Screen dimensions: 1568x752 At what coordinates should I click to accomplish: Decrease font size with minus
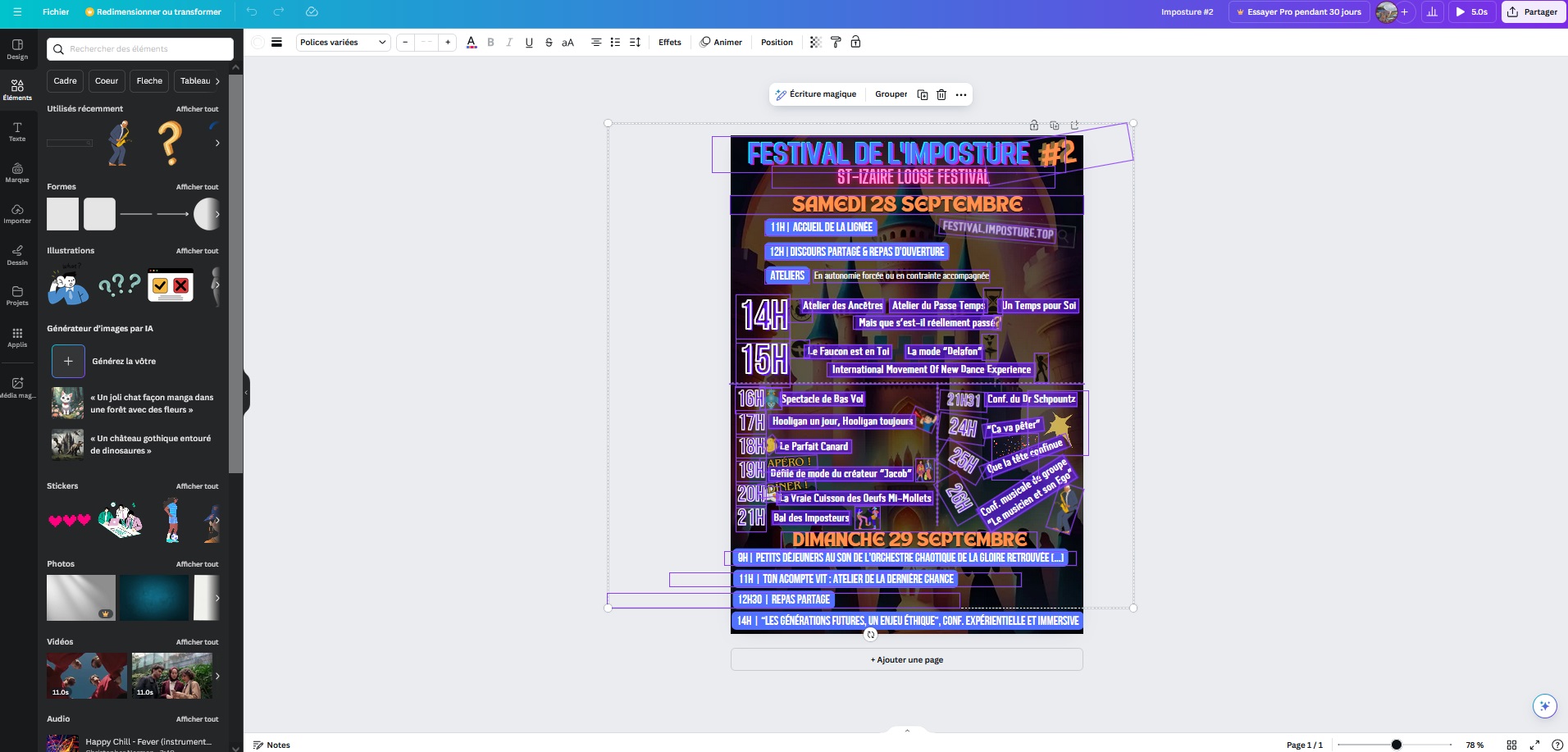[405, 43]
